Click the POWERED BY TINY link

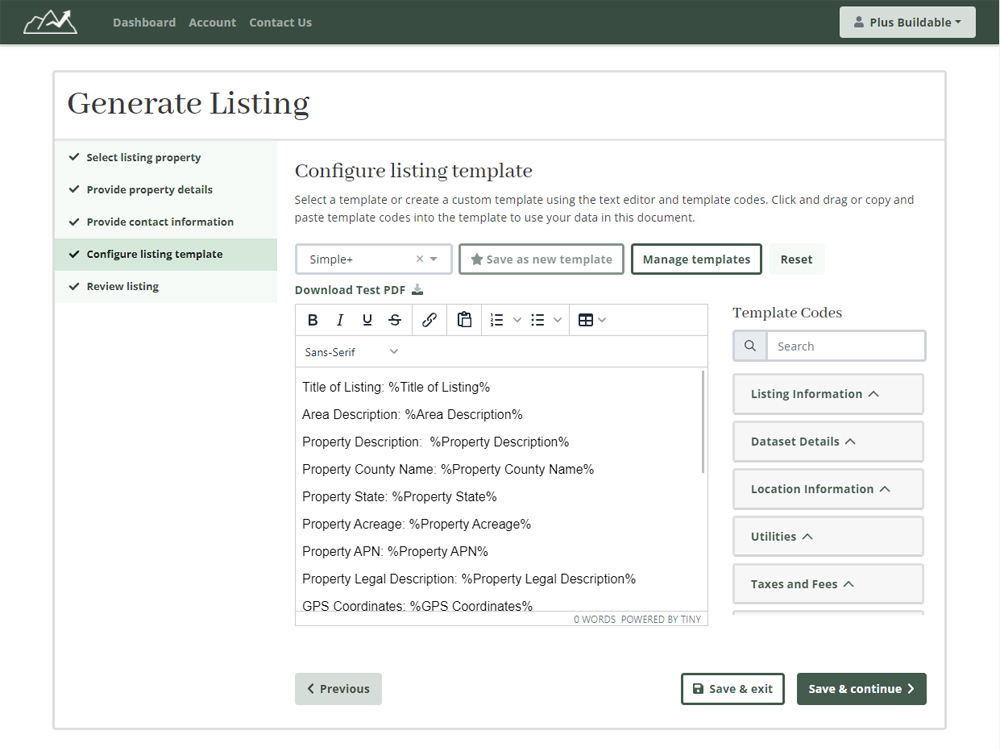[661, 619]
